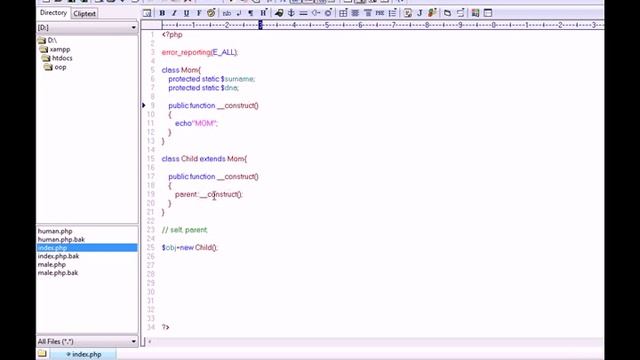Switch to the Directory tab
Viewport: 640px width, 360px height.
(x=53, y=13)
